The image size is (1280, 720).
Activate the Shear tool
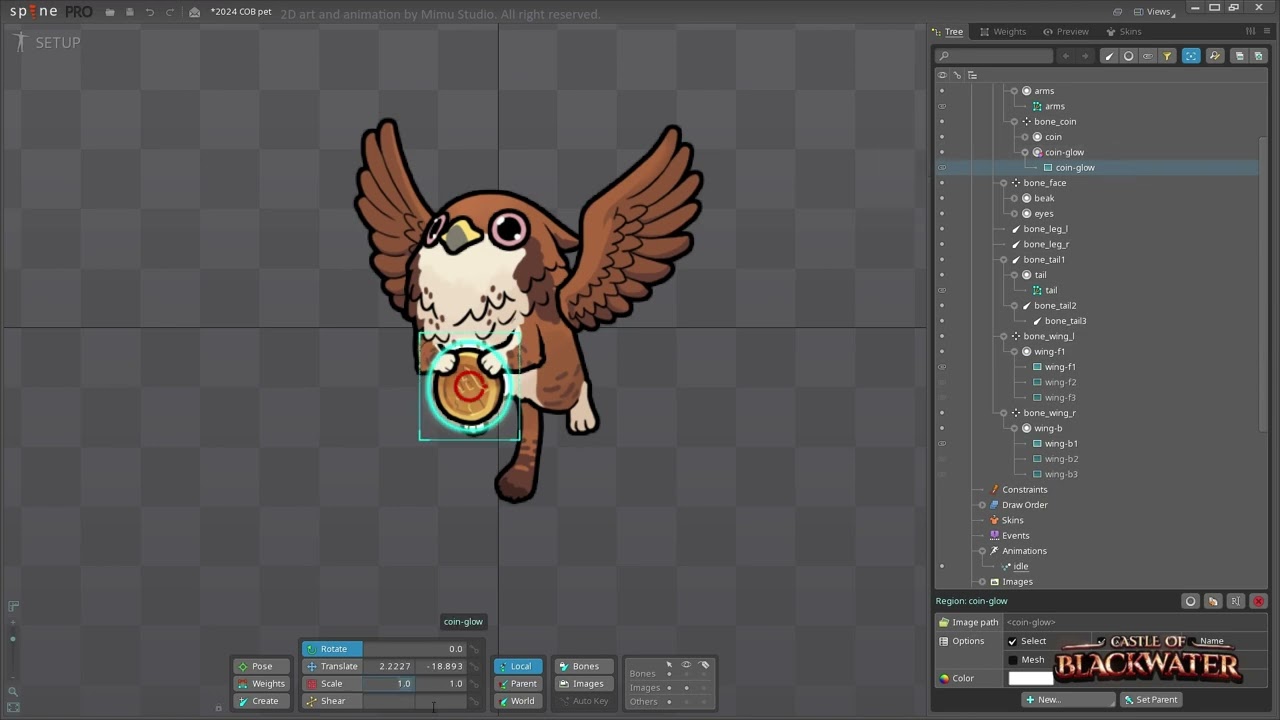[x=333, y=701]
